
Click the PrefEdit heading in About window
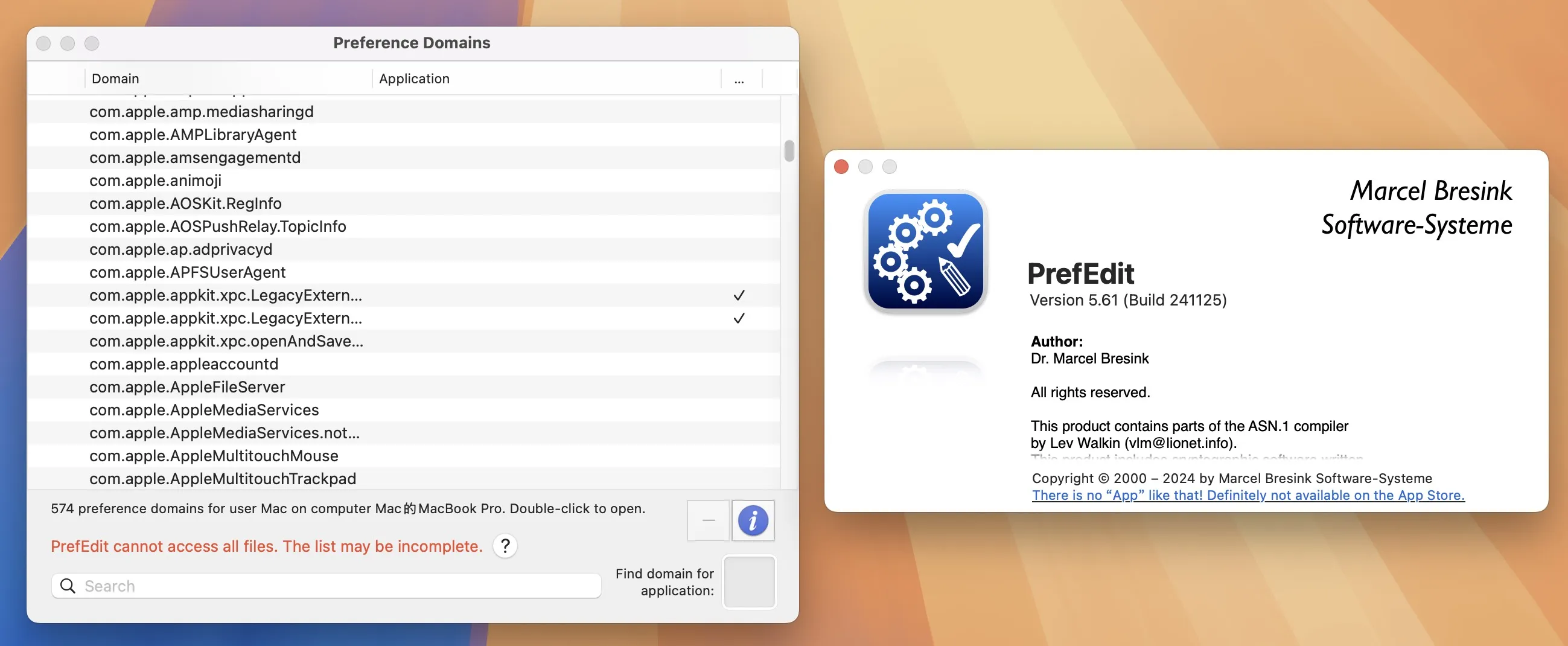click(1080, 273)
